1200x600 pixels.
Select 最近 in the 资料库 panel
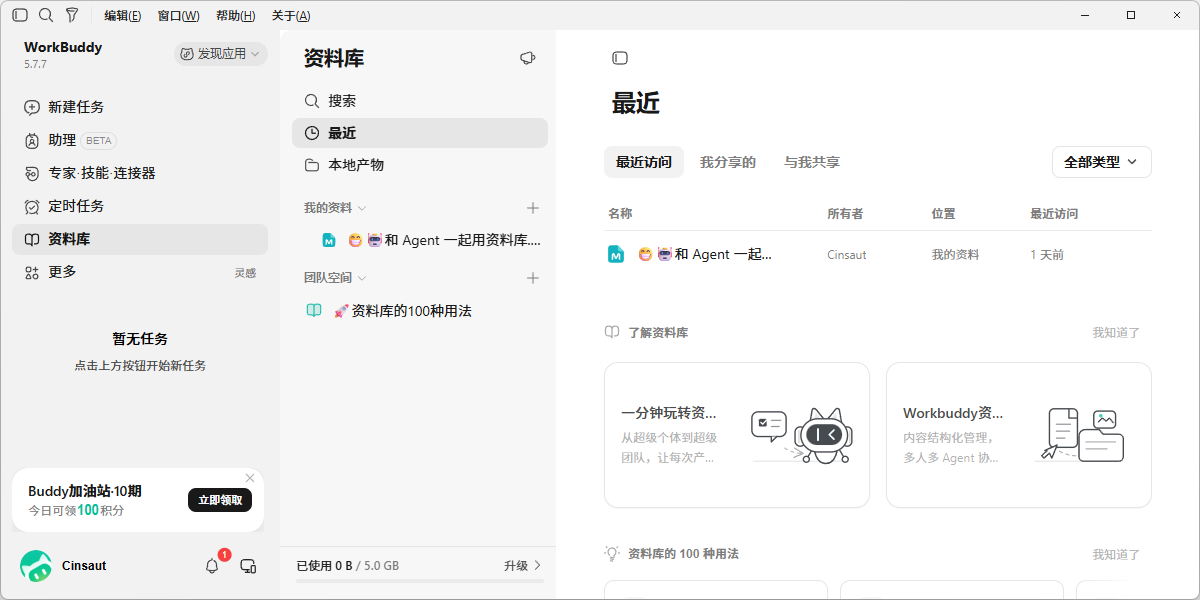coord(420,133)
